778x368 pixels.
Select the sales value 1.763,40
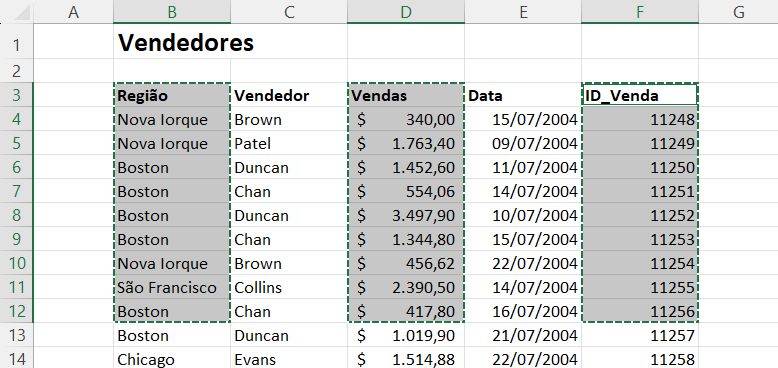pos(406,143)
